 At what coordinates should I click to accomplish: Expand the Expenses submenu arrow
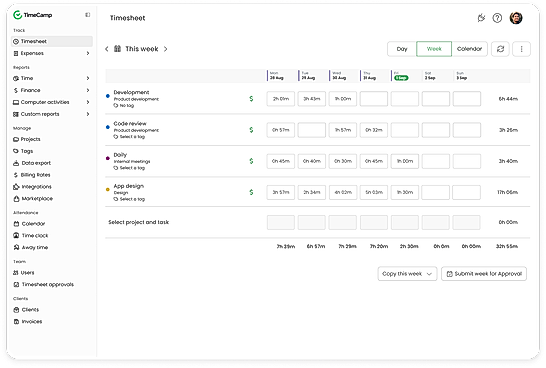coord(88,53)
